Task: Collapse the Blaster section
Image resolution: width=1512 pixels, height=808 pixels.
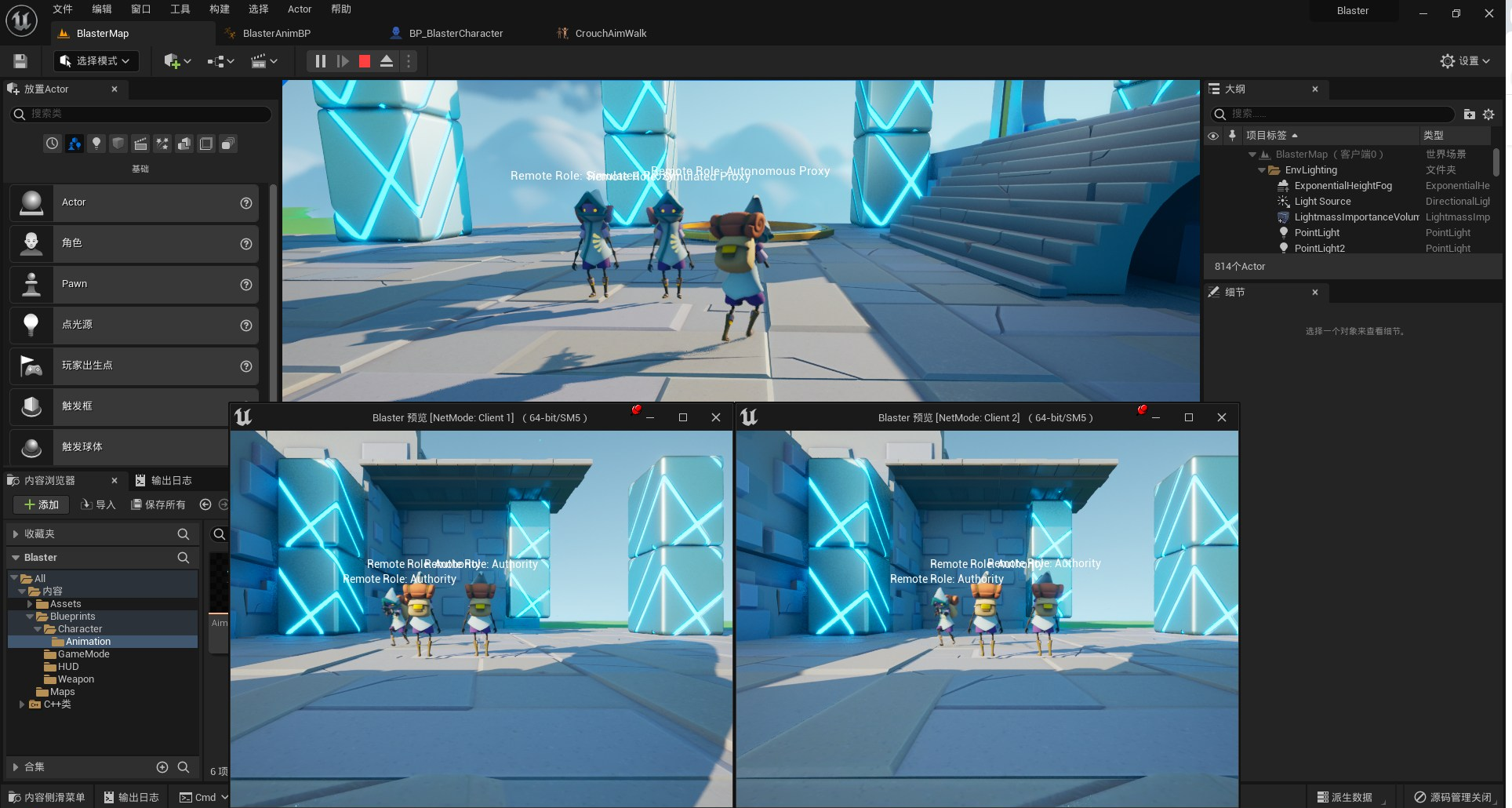Action: tap(15, 558)
